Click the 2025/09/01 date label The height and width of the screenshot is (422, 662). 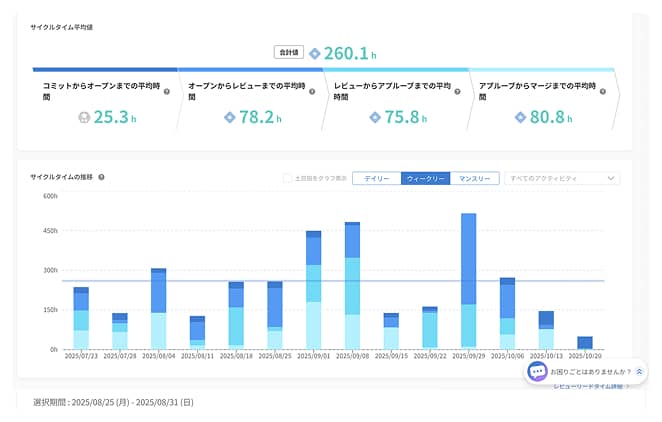(314, 356)
